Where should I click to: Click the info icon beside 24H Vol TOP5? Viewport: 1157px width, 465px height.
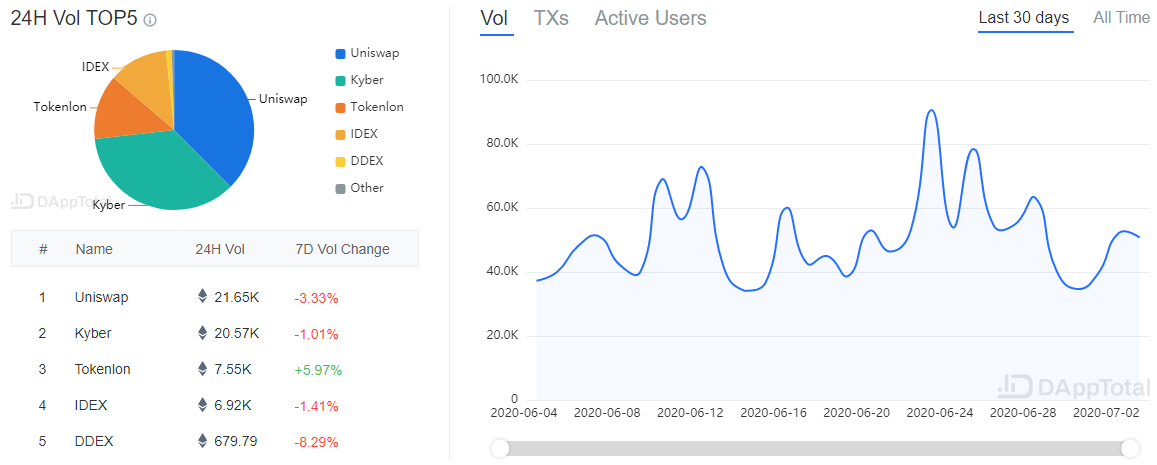point(150,21)
